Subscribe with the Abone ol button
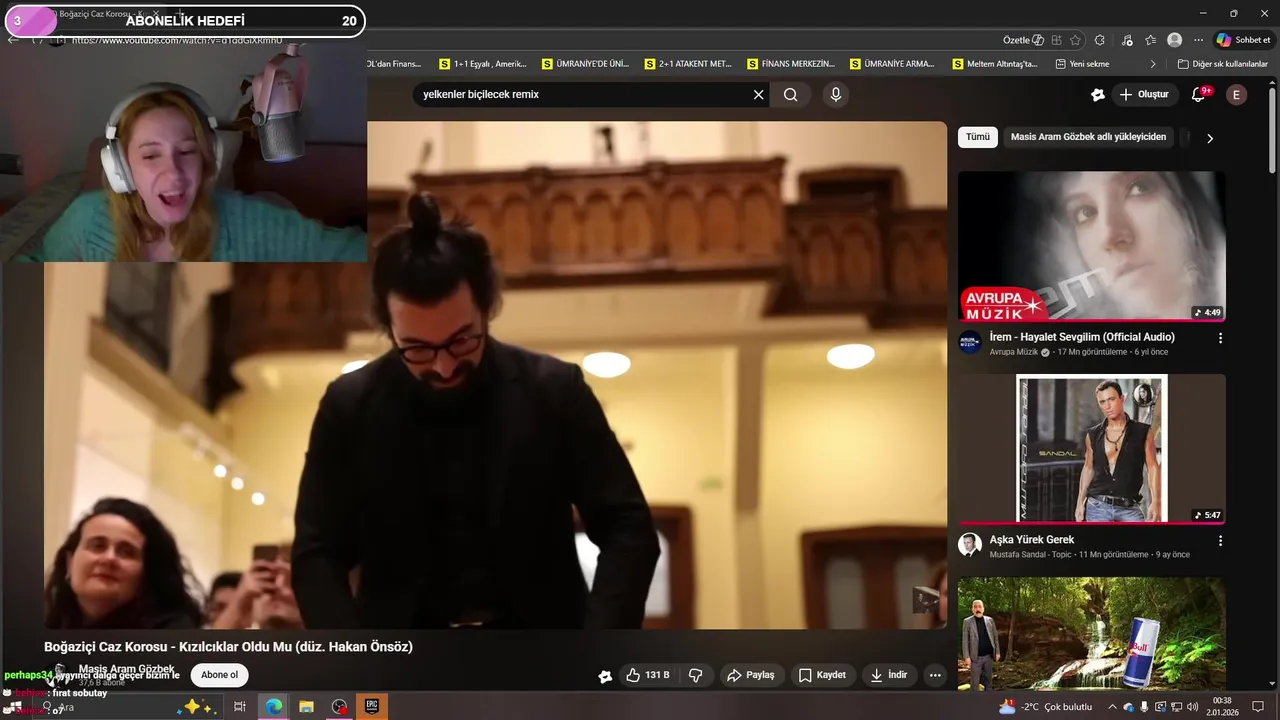The height and width of the screenshot is (720, 1280). click(219, 675)
